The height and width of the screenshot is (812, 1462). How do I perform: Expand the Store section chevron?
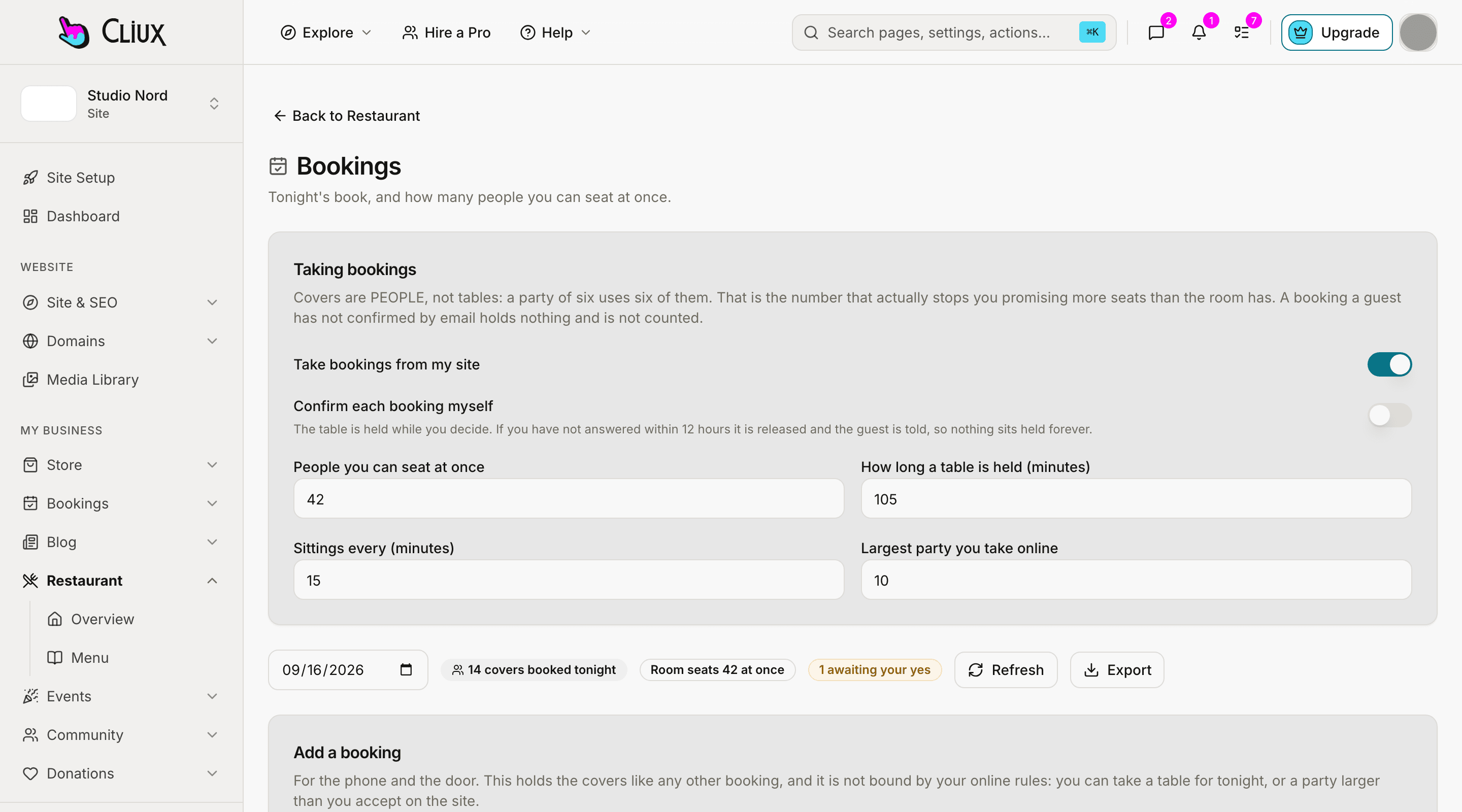[x=212, y=465]
